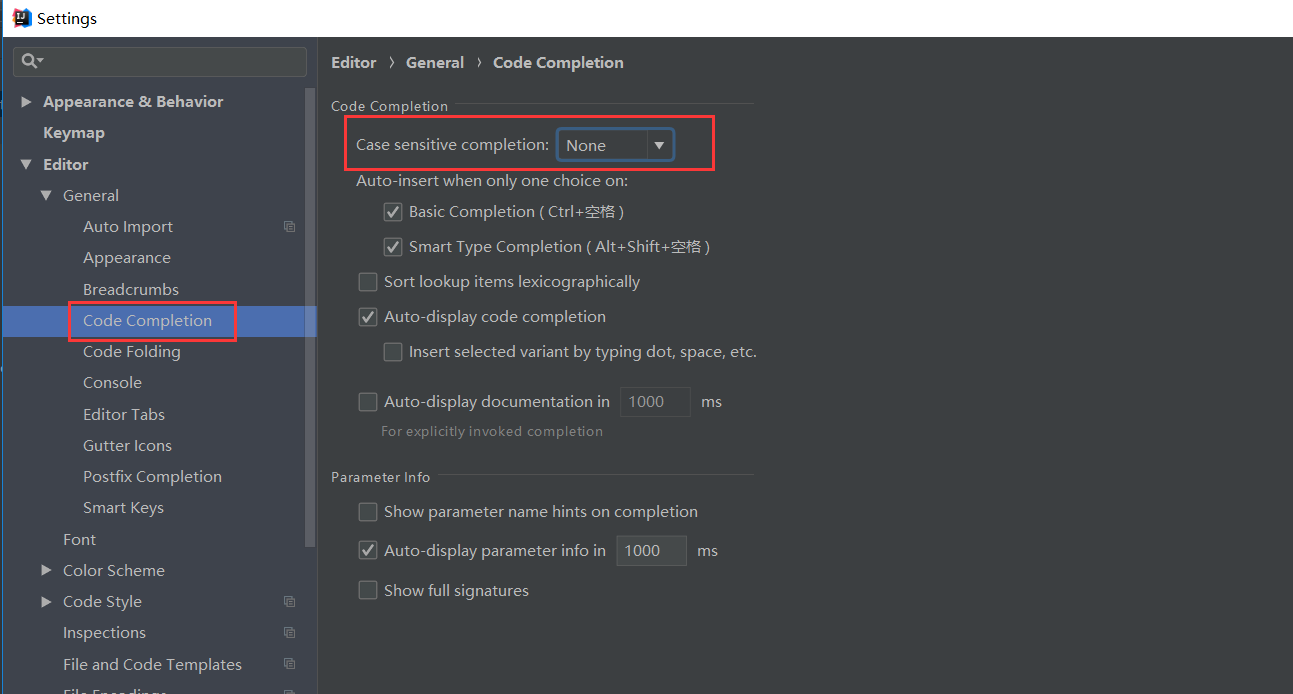The image size is (1293, 694).
Task: Disable Smart Type Completion auto-insert checkbox
Action: (393, 247)
